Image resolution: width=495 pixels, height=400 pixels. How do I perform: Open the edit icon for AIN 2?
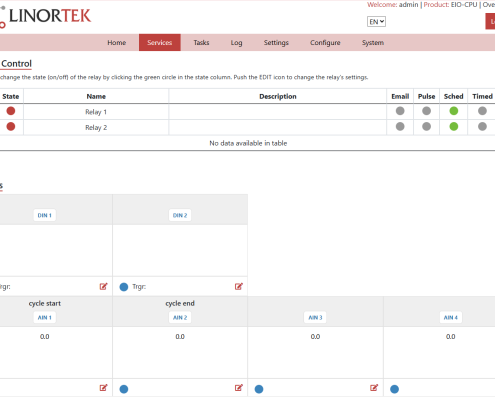[x=239, y=388]
